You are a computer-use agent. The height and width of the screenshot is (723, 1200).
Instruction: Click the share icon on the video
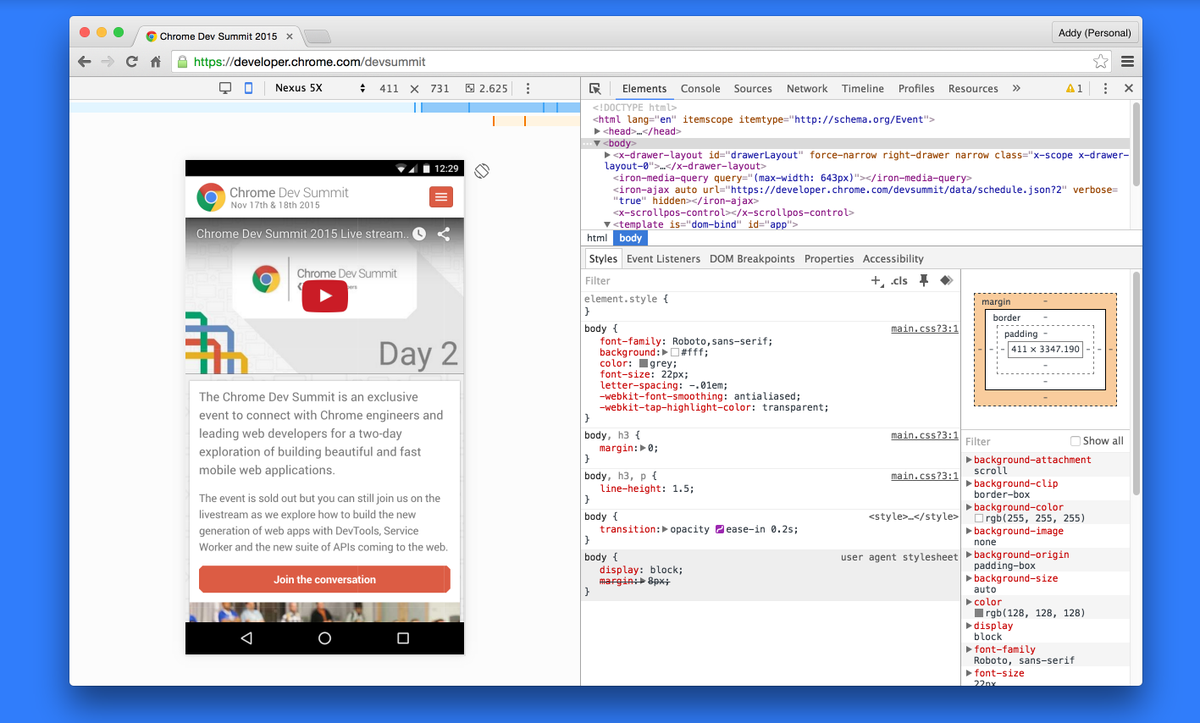coord(444,234)
